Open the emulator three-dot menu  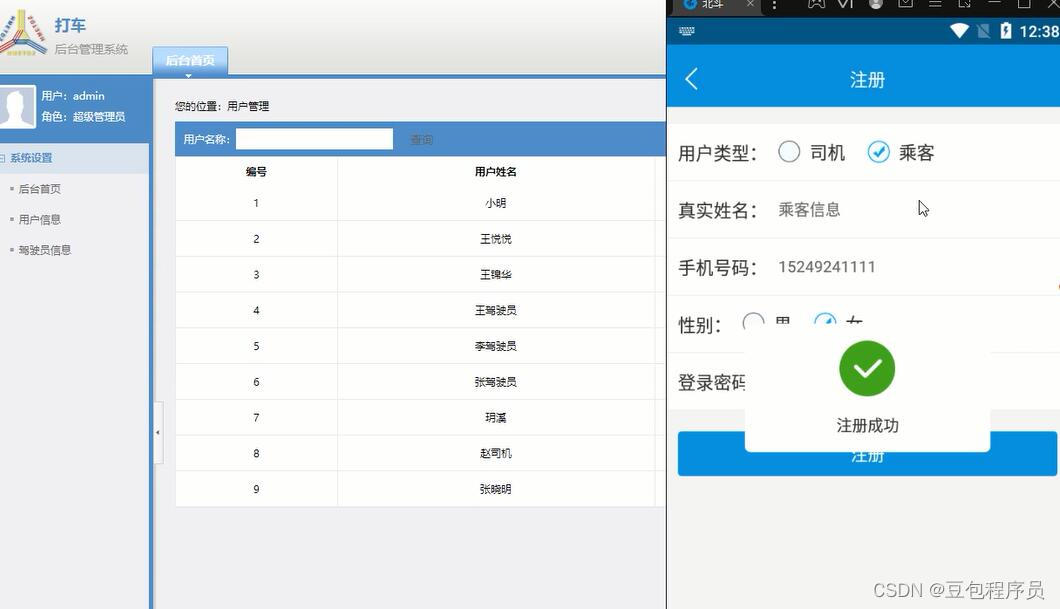tap(774, 5)
